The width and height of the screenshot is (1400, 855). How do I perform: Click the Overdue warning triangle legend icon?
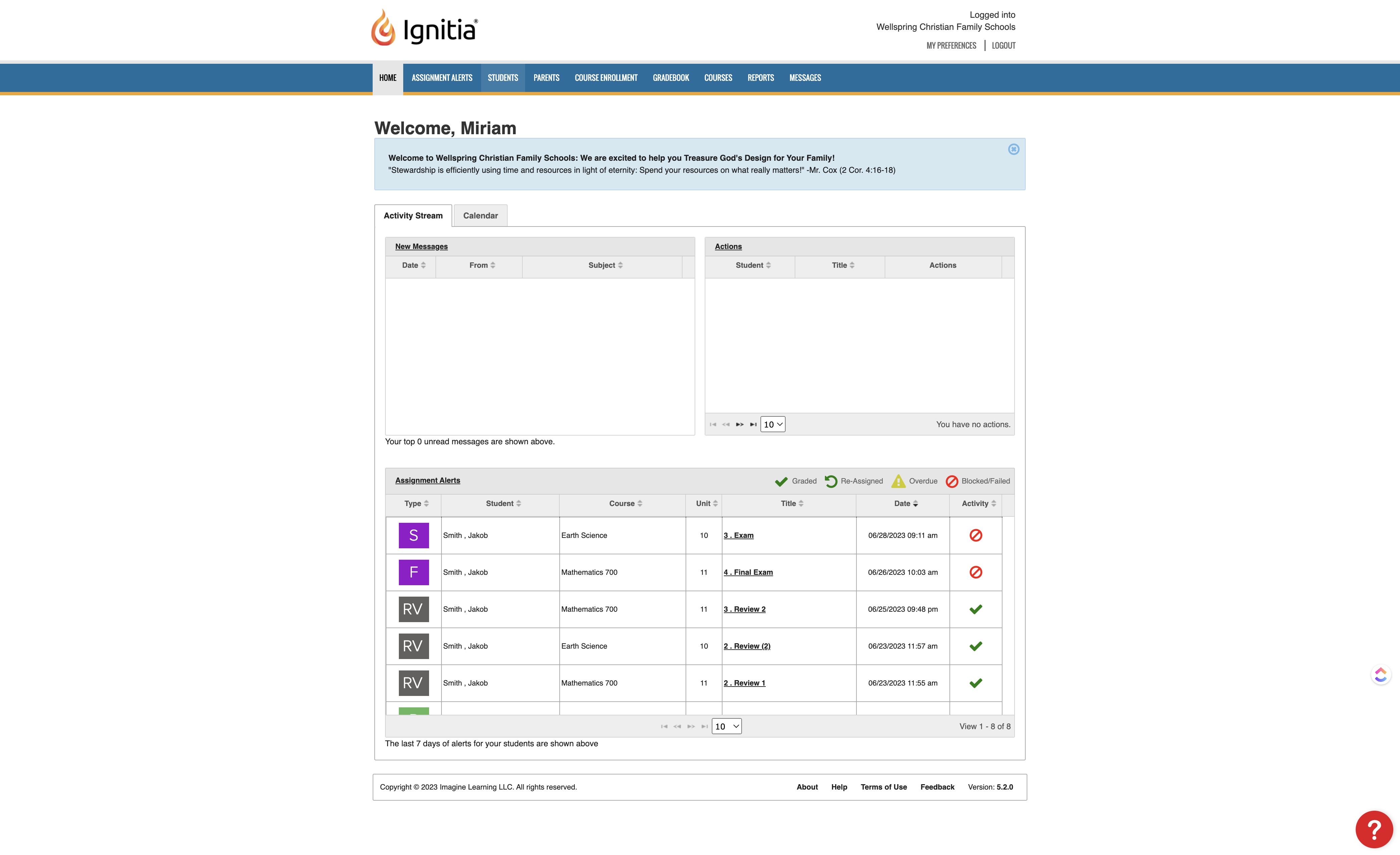point(898,482)
